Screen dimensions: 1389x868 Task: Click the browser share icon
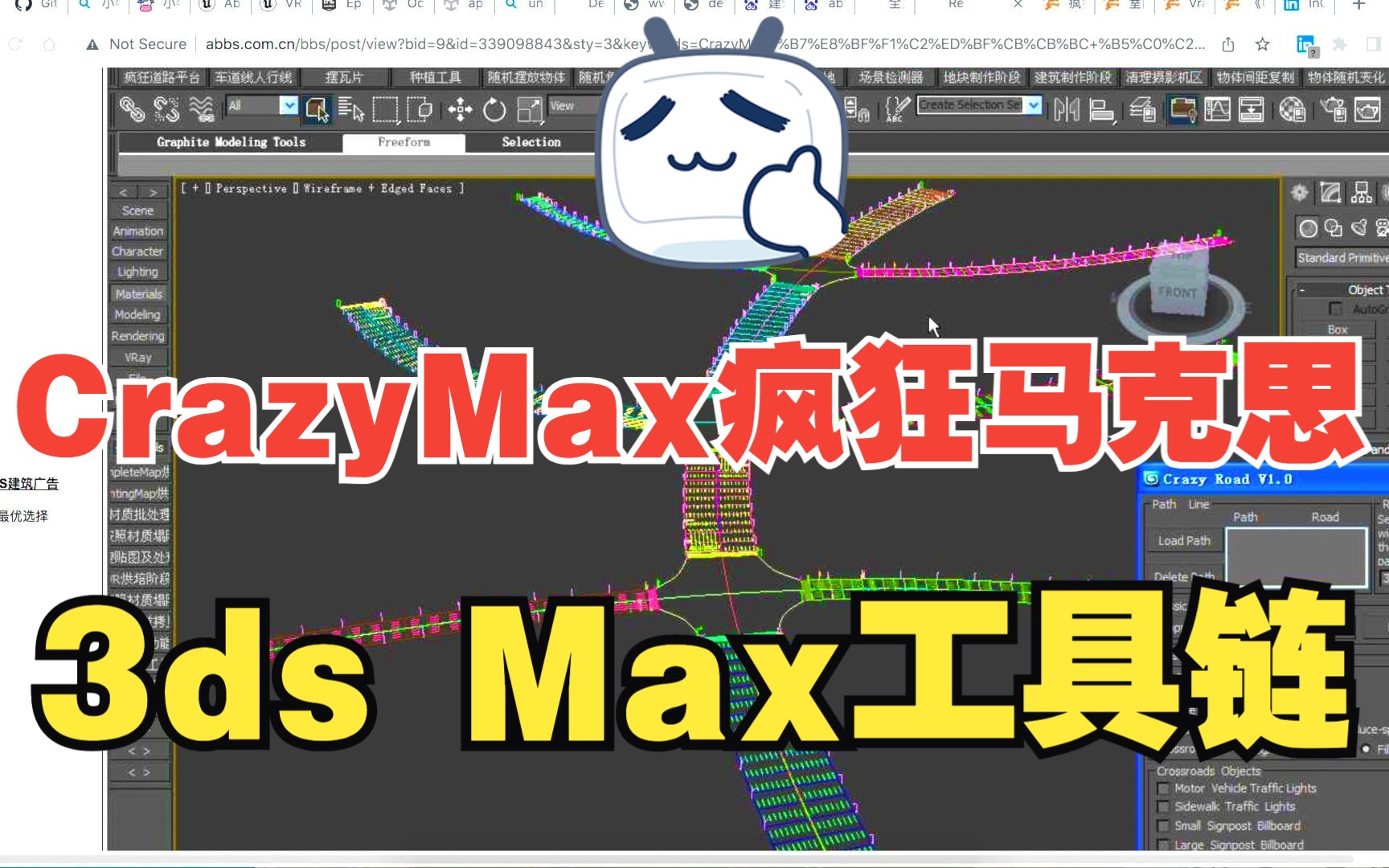click(x=1228, y=44)
